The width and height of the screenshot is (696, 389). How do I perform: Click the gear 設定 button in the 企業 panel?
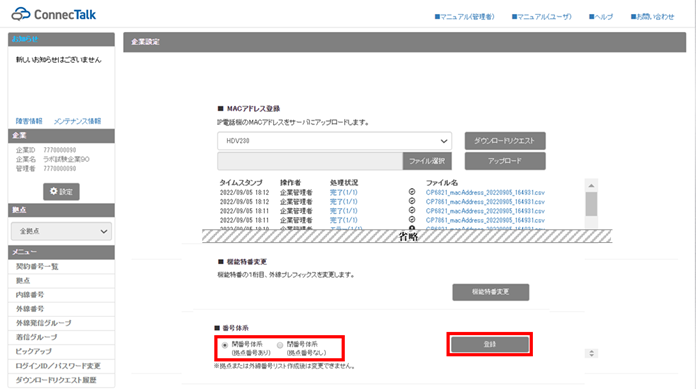[x=61, y=191]
